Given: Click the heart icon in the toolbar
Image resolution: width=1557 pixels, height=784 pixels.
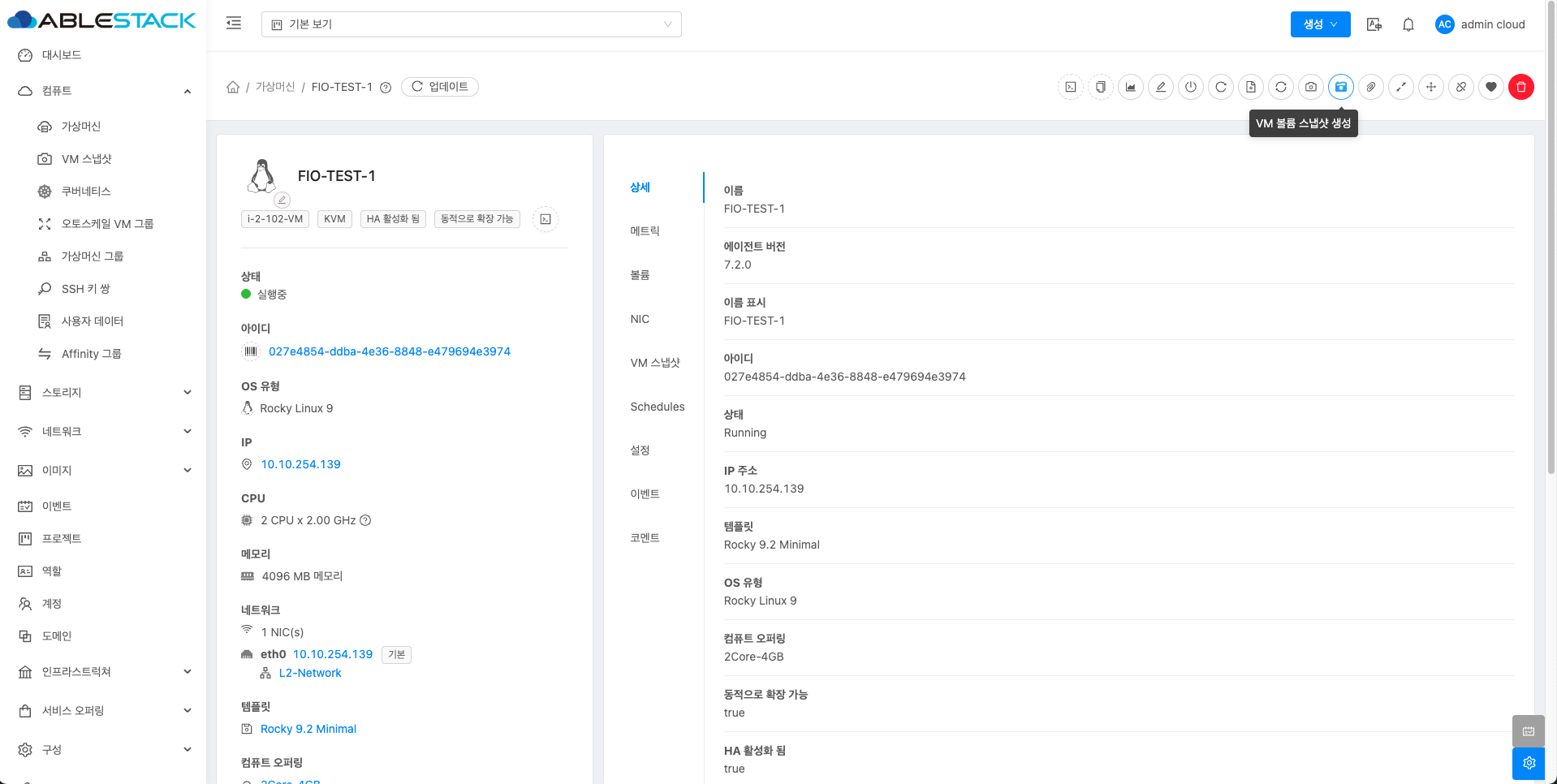Looking at the screenshot, I should coord(1491,87).
